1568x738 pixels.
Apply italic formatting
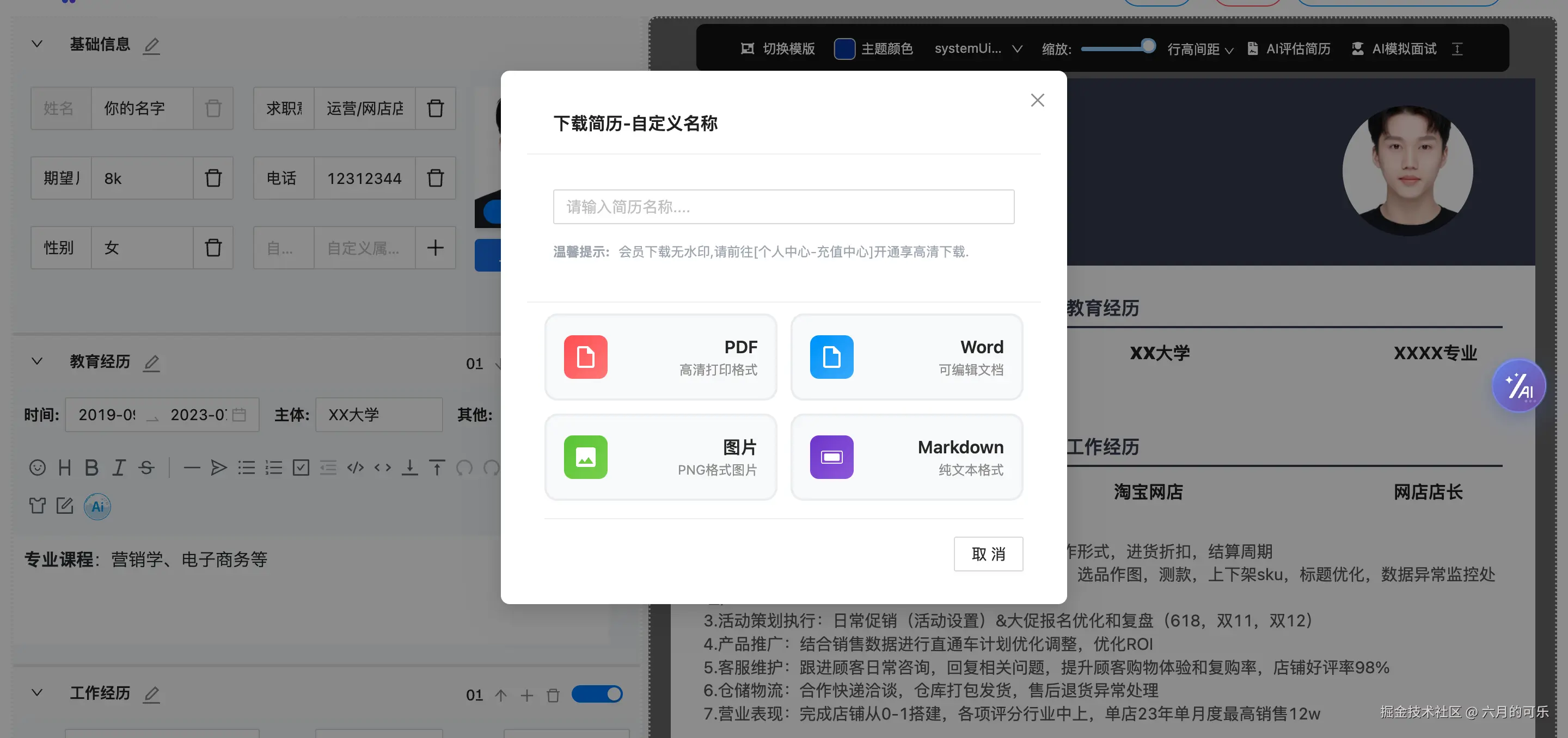(x=119, y=468)
